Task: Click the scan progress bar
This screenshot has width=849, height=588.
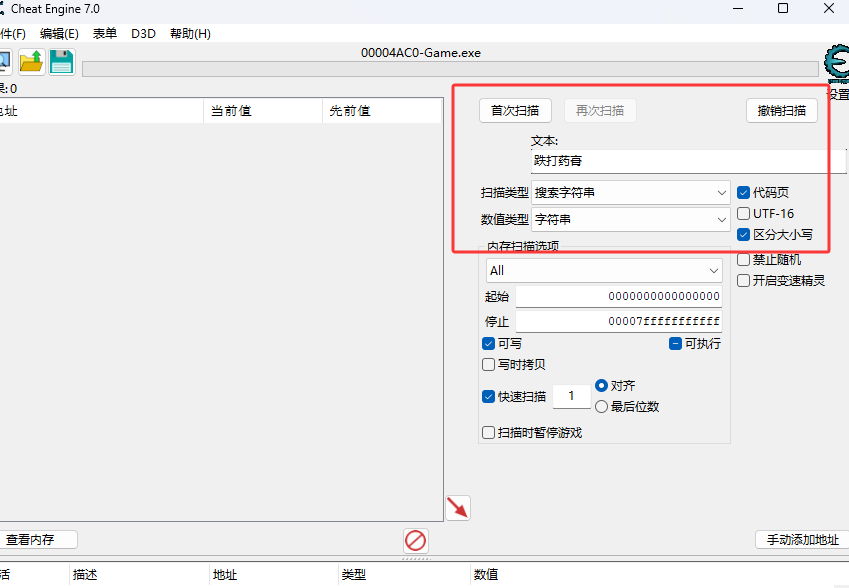Action: pyautogui.click(x=450, y=69)
